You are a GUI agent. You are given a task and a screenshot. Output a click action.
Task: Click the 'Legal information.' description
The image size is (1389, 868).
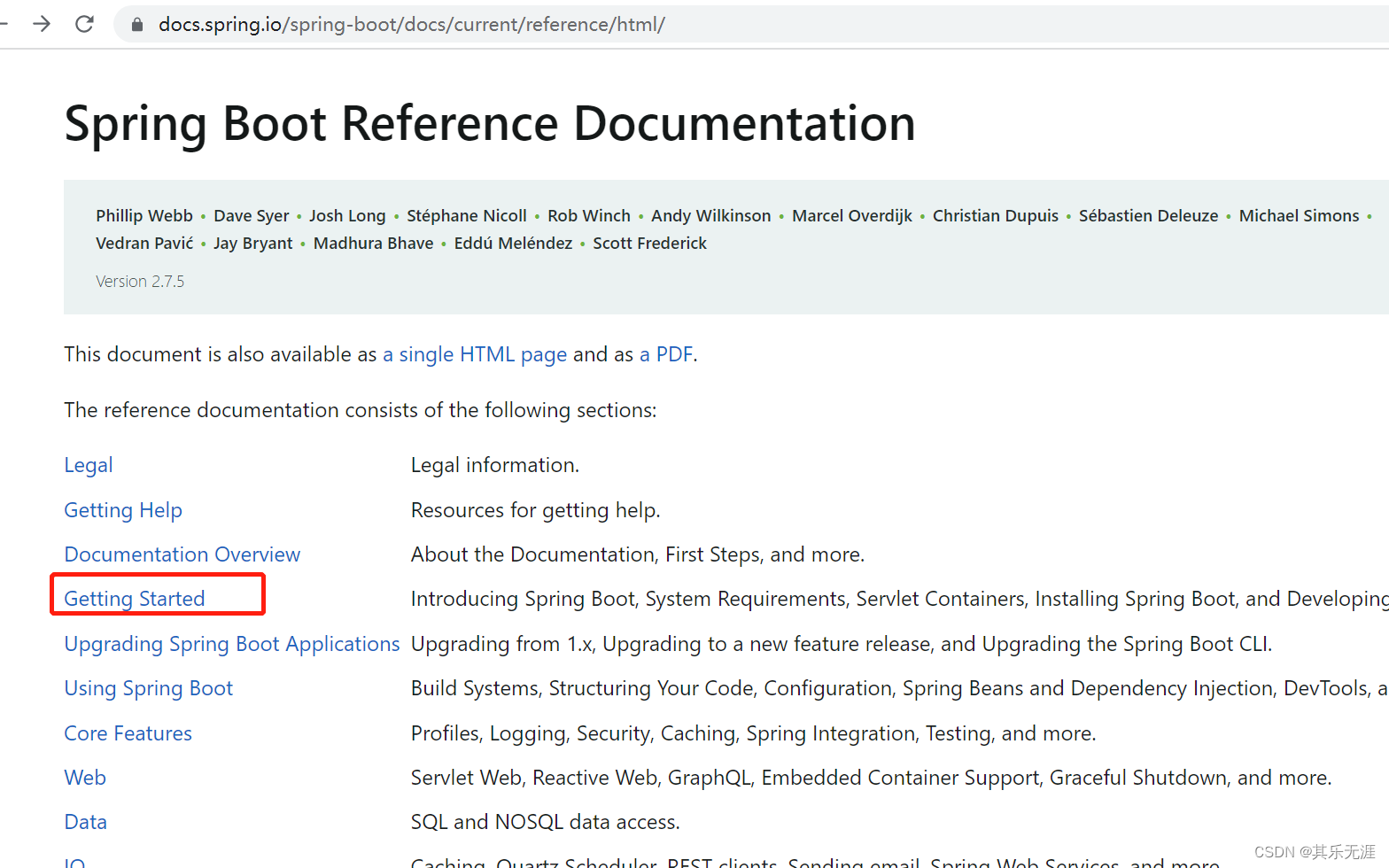pyautogui.click(x=495, y=465)
